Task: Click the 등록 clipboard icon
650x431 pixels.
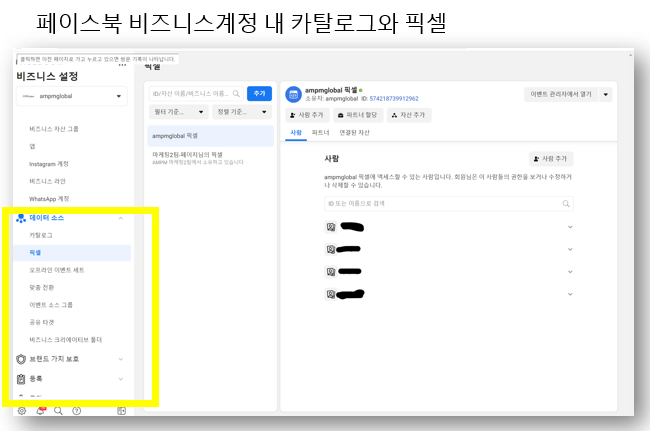Action: click(x=21, y=379)
